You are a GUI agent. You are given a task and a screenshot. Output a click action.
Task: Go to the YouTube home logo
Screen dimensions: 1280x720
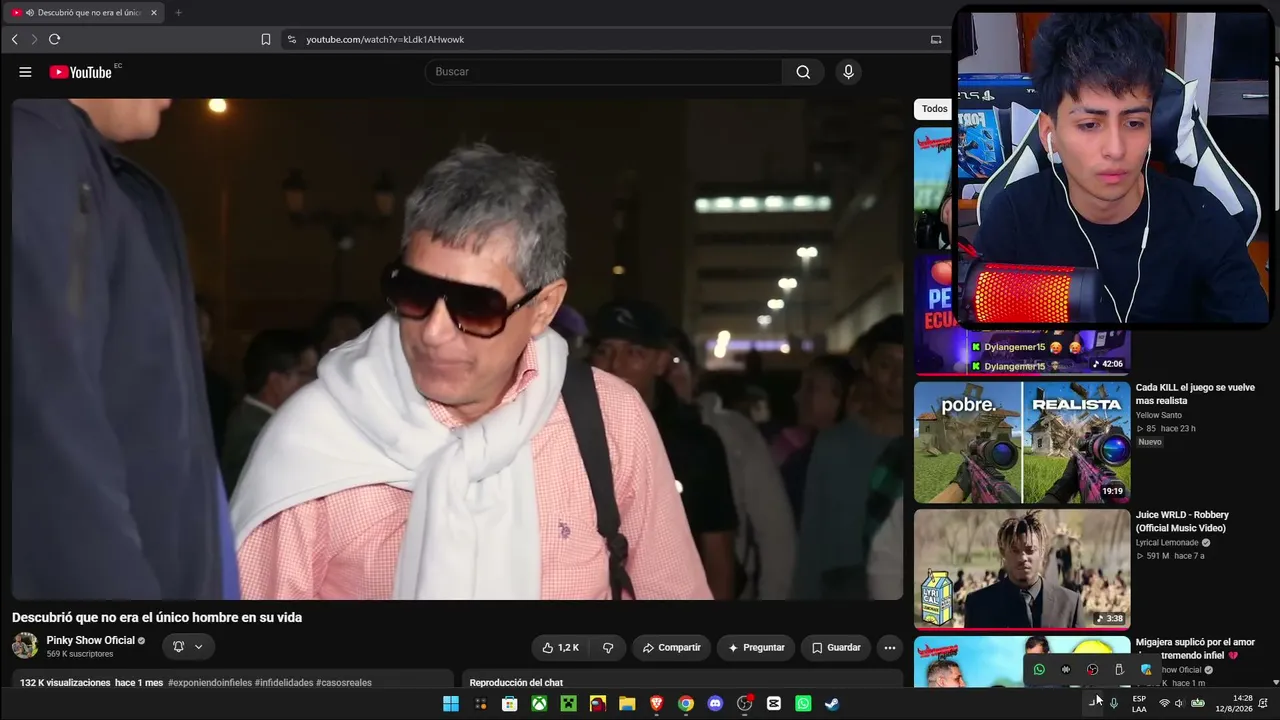(x=81, y=72)
